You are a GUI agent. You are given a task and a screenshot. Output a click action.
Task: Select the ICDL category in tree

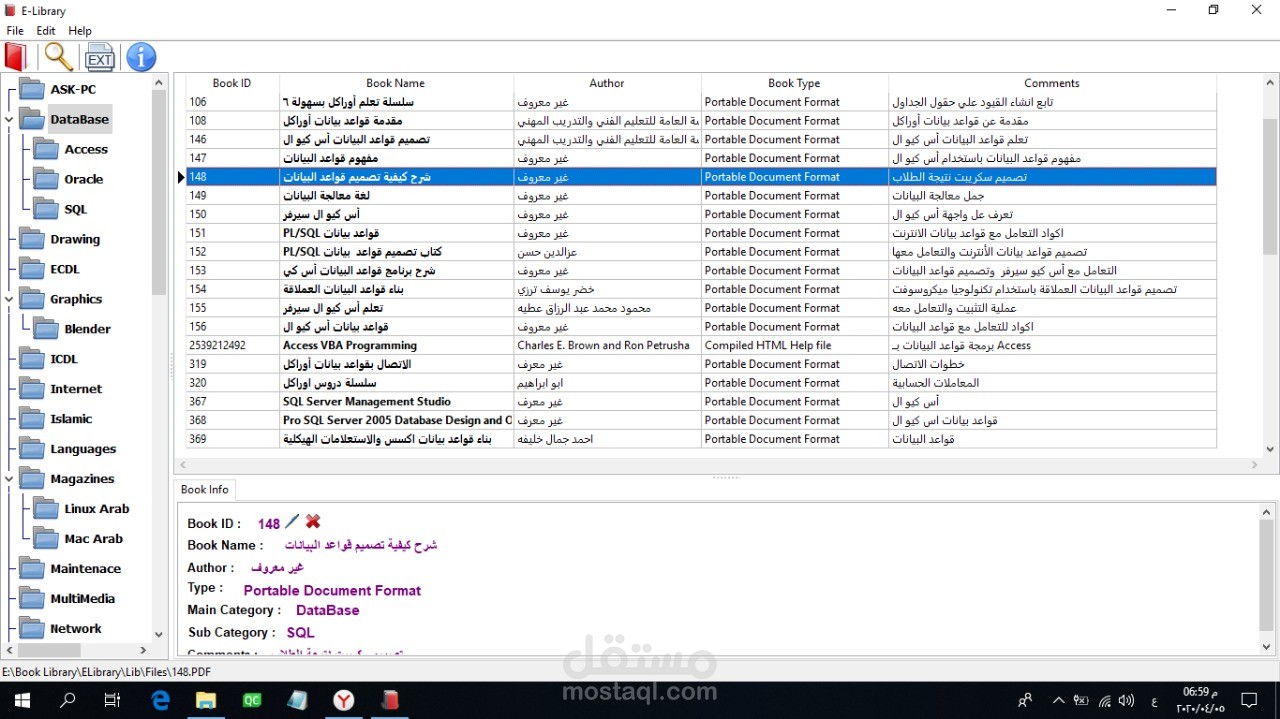64,359
